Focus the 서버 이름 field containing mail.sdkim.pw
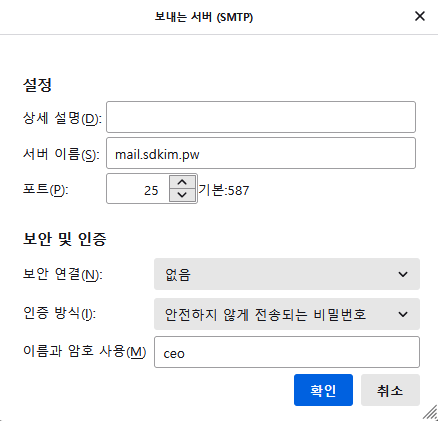438x421 pixels. tap(261, 153)
